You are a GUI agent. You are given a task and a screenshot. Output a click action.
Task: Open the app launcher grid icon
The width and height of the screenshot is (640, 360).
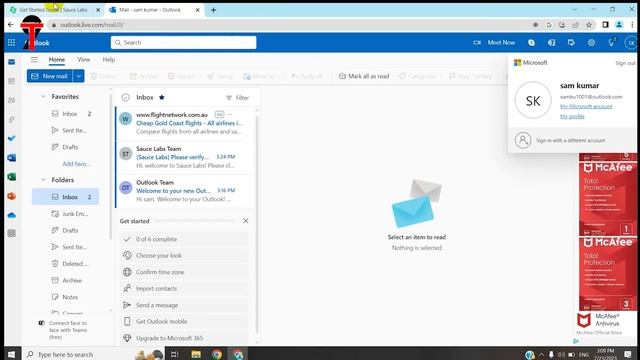11,42
